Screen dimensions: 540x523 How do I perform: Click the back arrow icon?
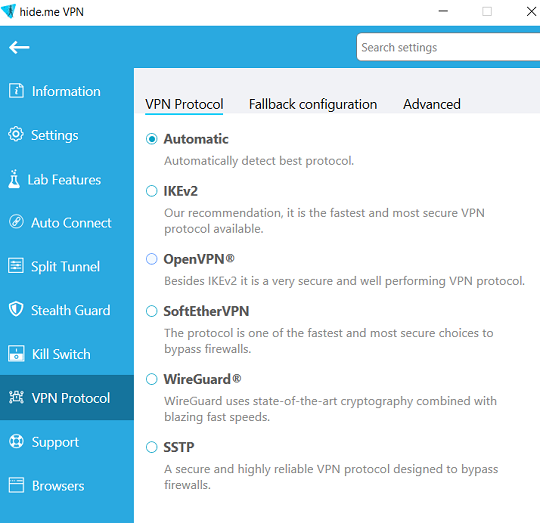coord(19,47)
